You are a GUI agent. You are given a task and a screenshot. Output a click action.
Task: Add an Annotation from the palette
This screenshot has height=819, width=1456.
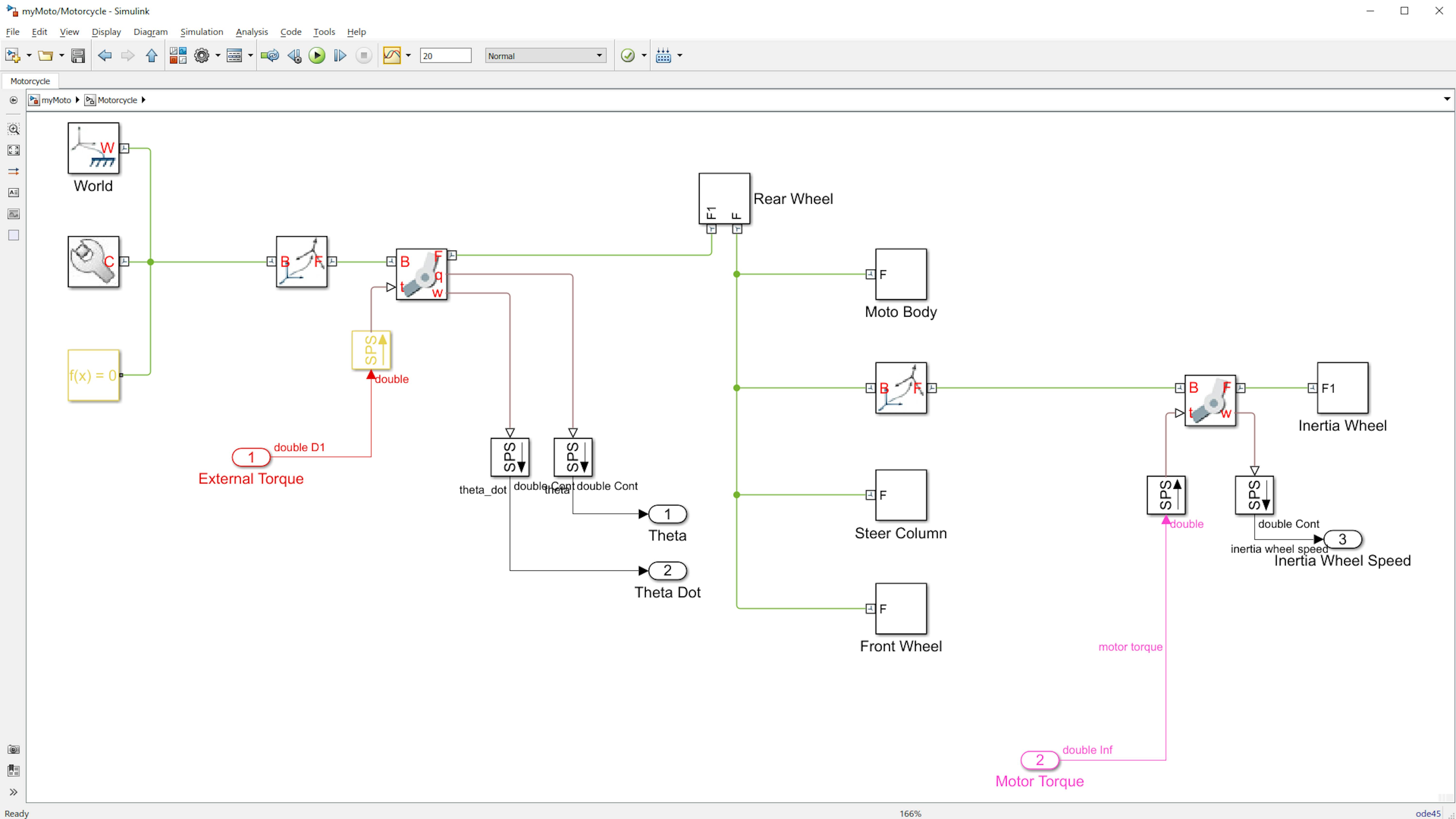tap(14, 193)
